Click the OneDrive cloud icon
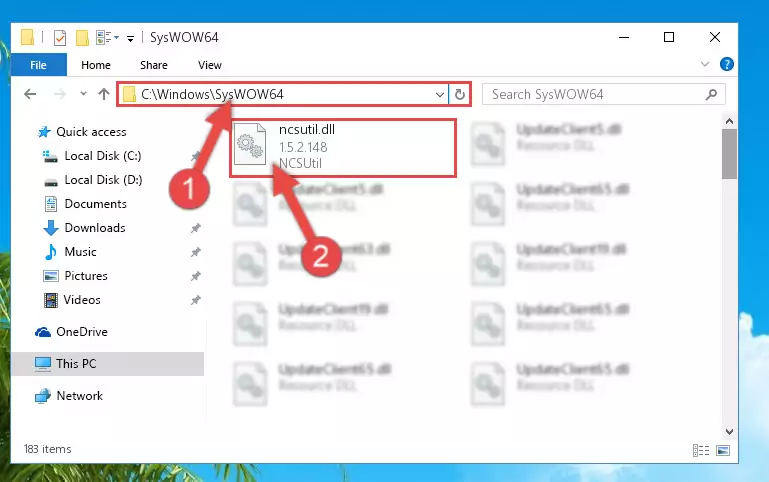 pos(43,332)
